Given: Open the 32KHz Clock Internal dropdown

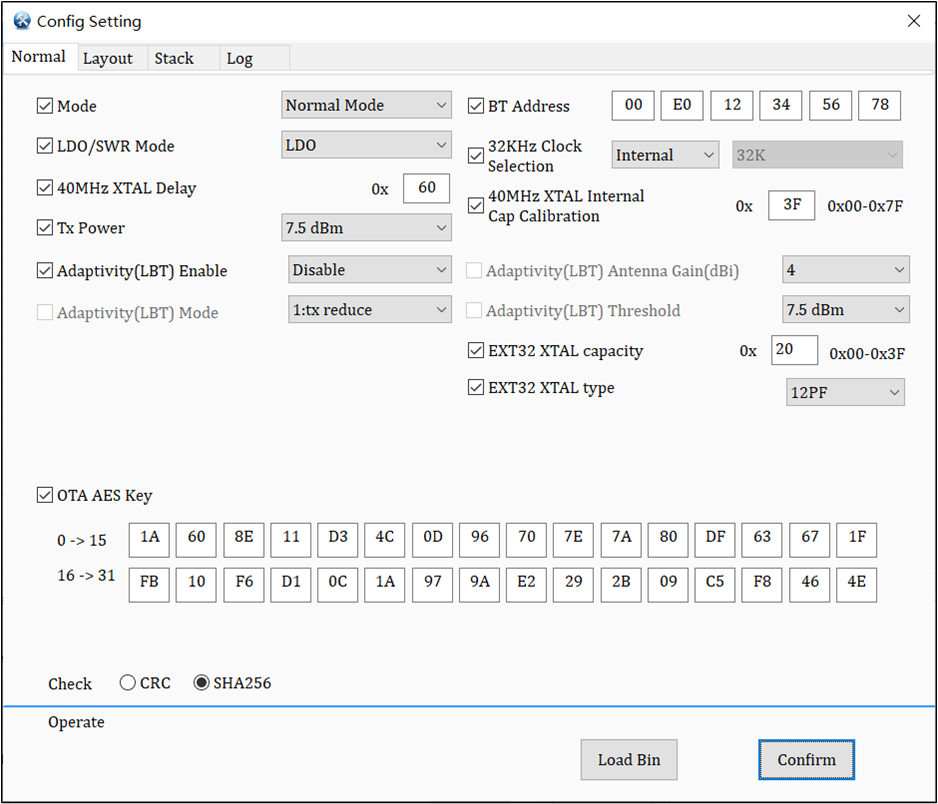Looking at the screenshot, I should click(x=665, y=155).
